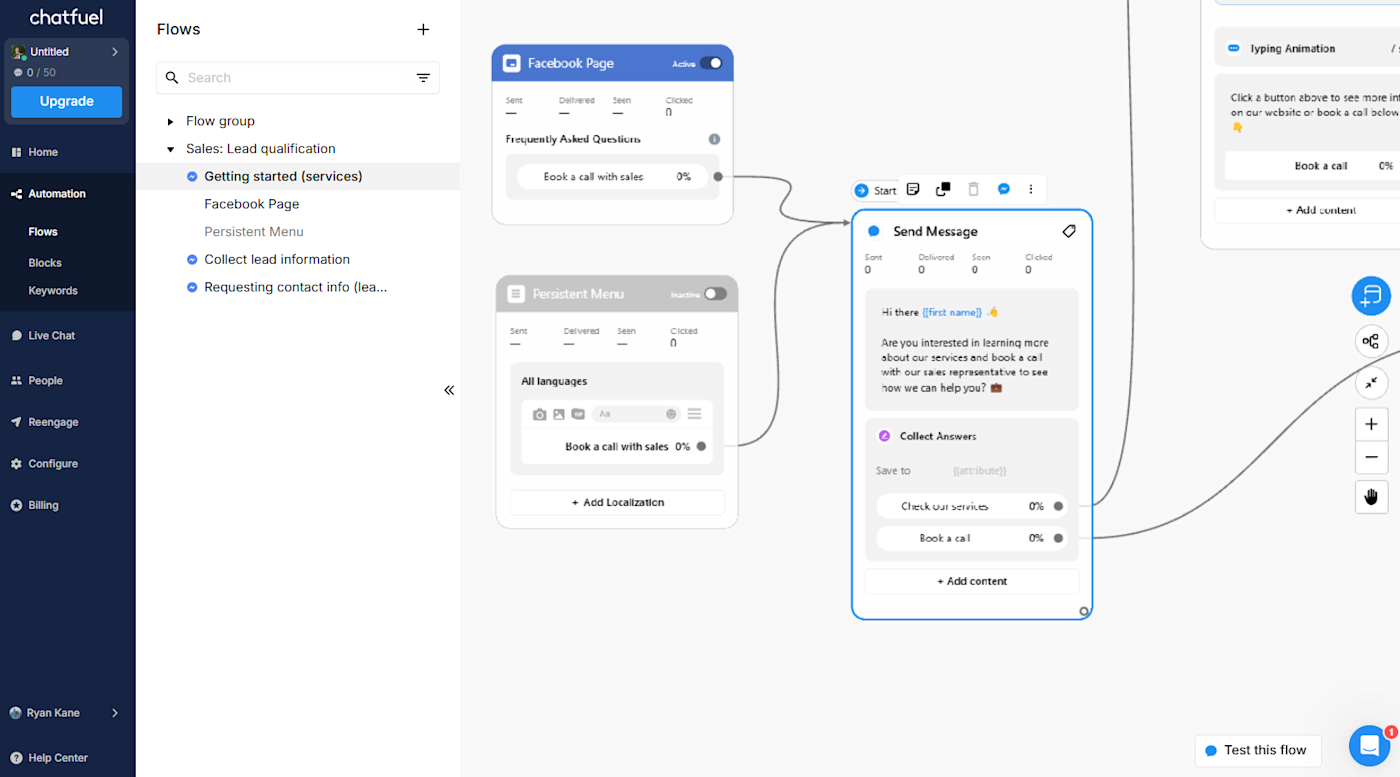Toggle the Persistent Menu Inactive switch

pyautogui.click(x=715, y=294)
